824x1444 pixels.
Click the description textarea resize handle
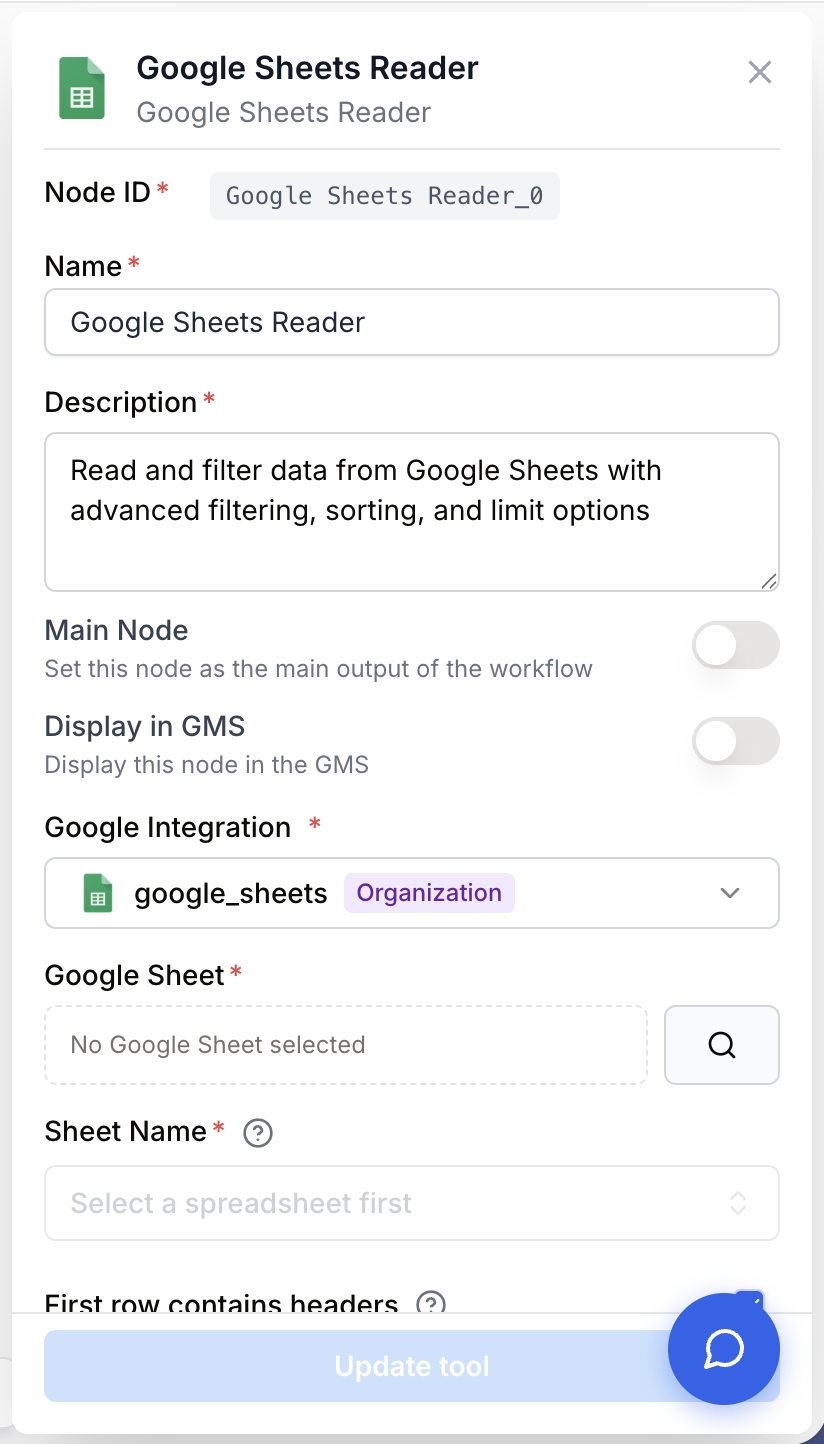(x=768, y=581)
